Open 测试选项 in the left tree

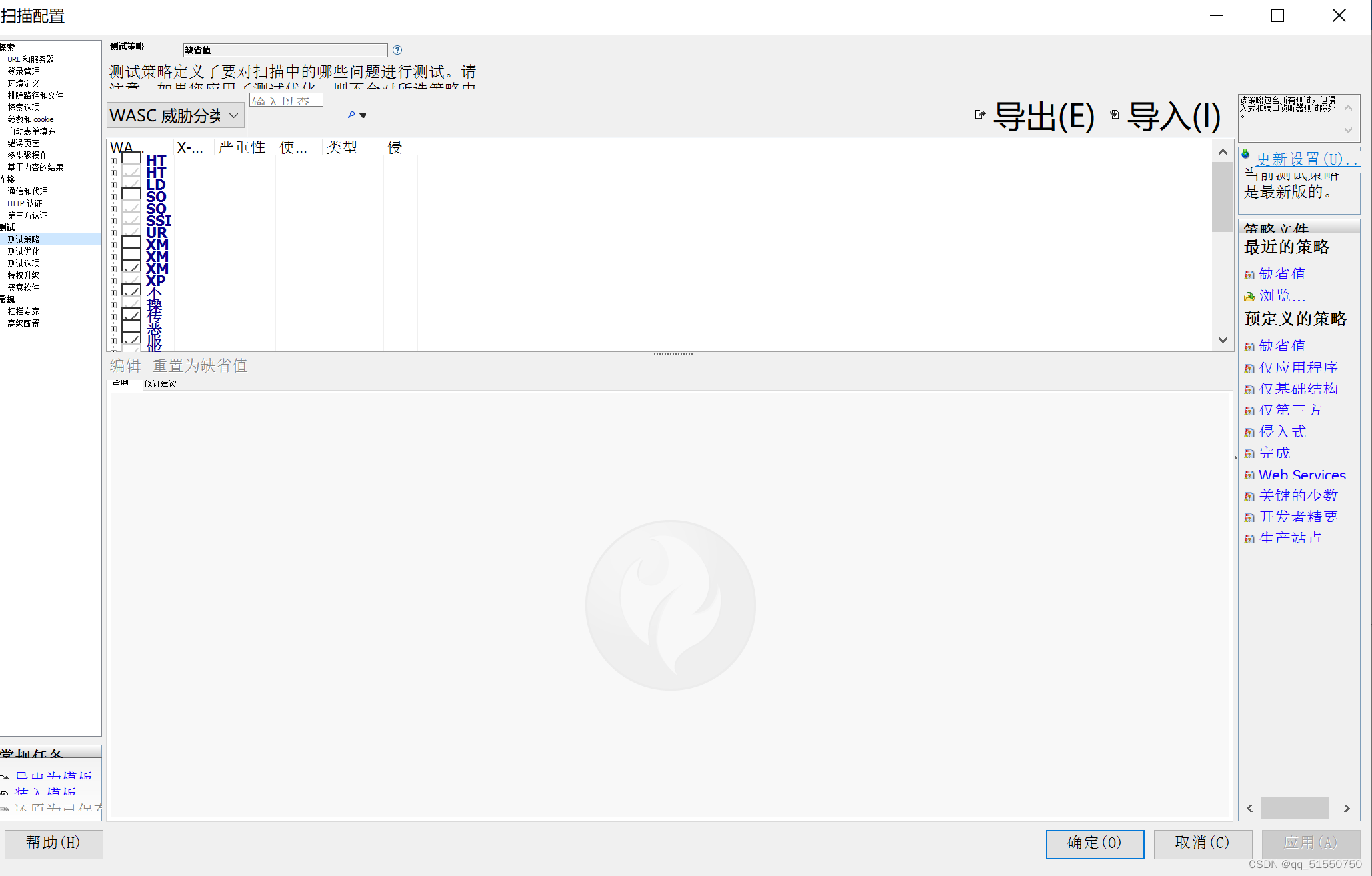click(x=24, y=263)
